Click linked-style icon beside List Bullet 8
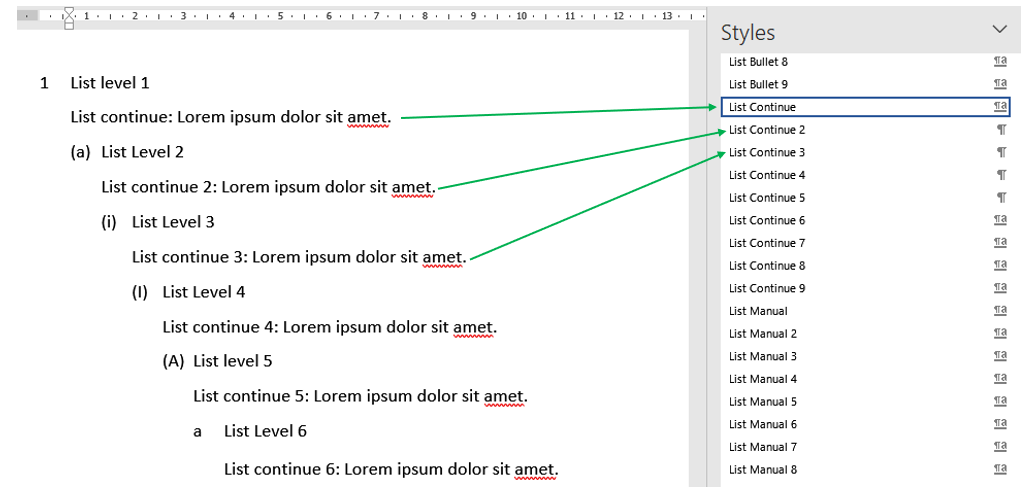Screen dimensions: 1028x491 coord(1000,62)
